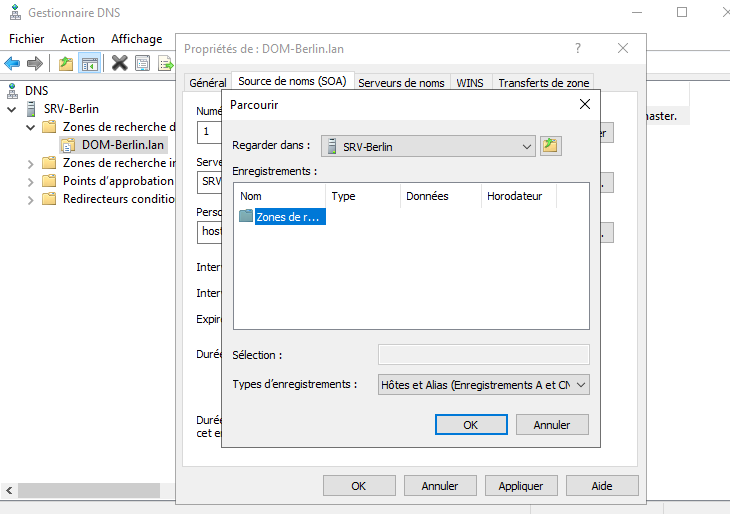Open the Types d'enregistrements dropdown
The height and width of the screenshot is (514, 730).
(581, 384)
